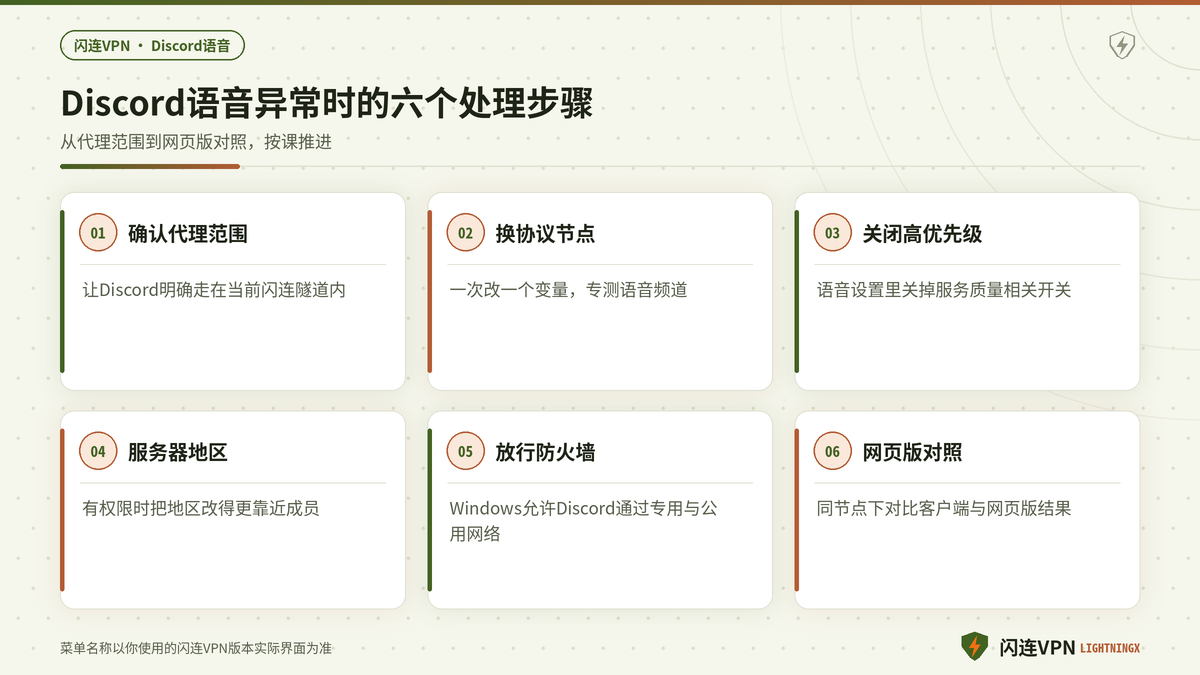The image size is (1200, 675).
Task: Click the main title Discord语音异常时的六个处理步骤
Action: 327,104
